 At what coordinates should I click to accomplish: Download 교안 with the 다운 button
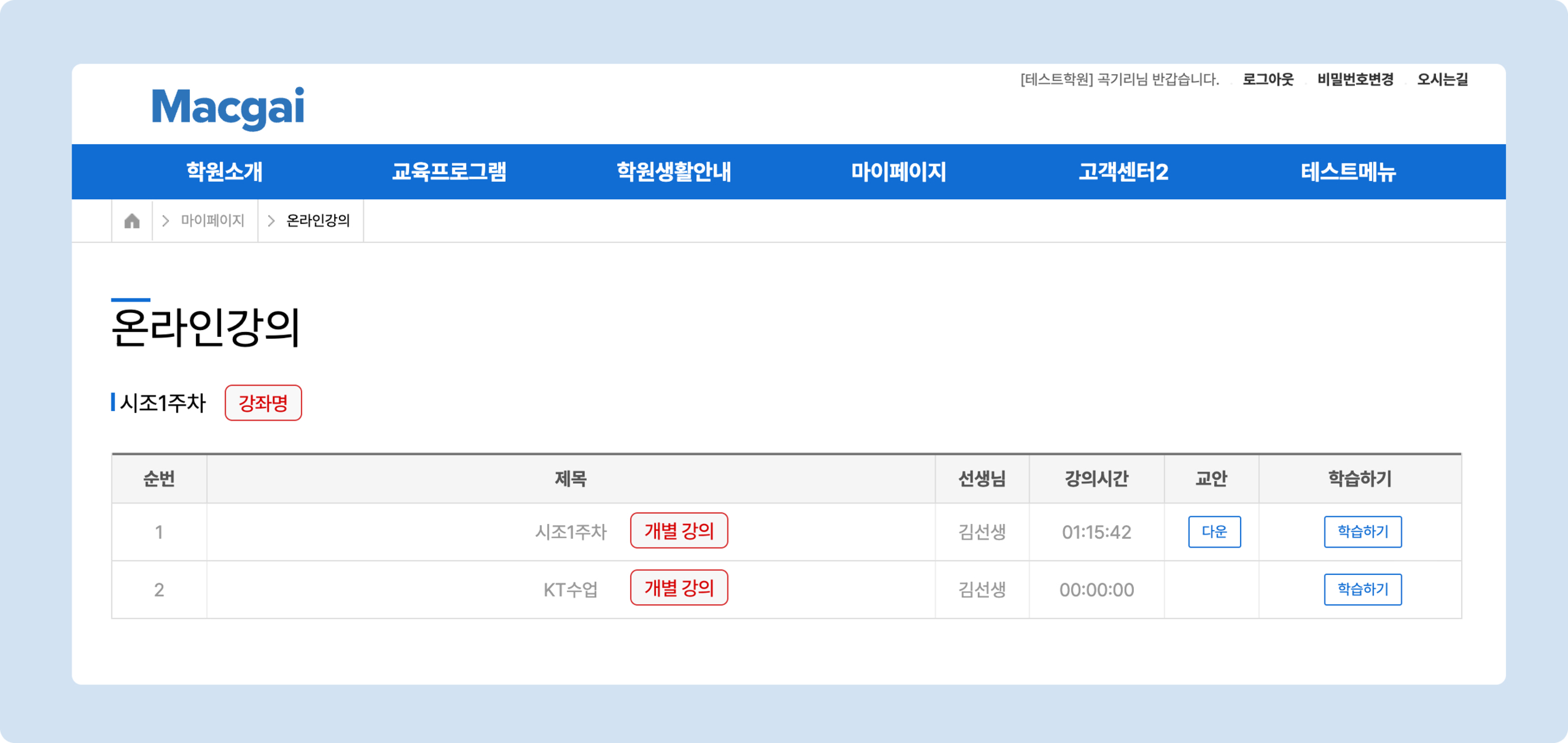point(1214,532)
